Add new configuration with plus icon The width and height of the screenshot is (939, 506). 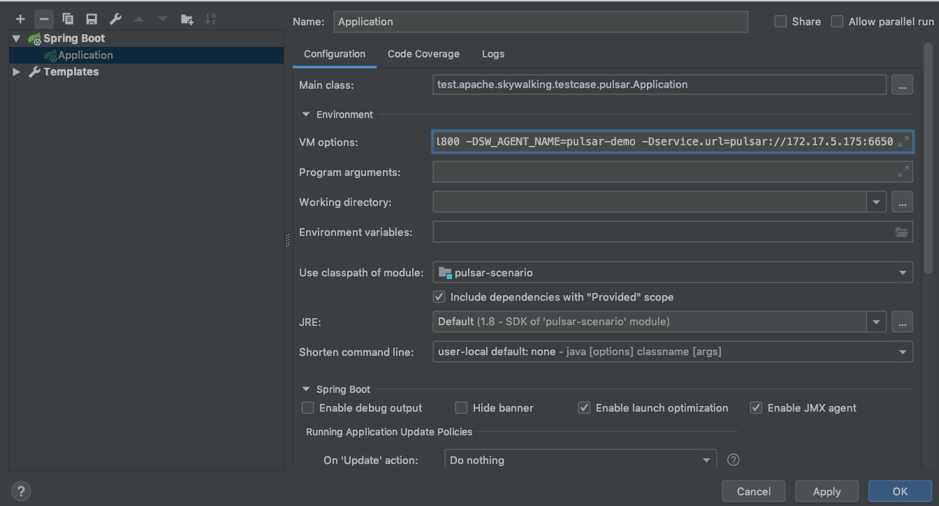tap(20, 19)
